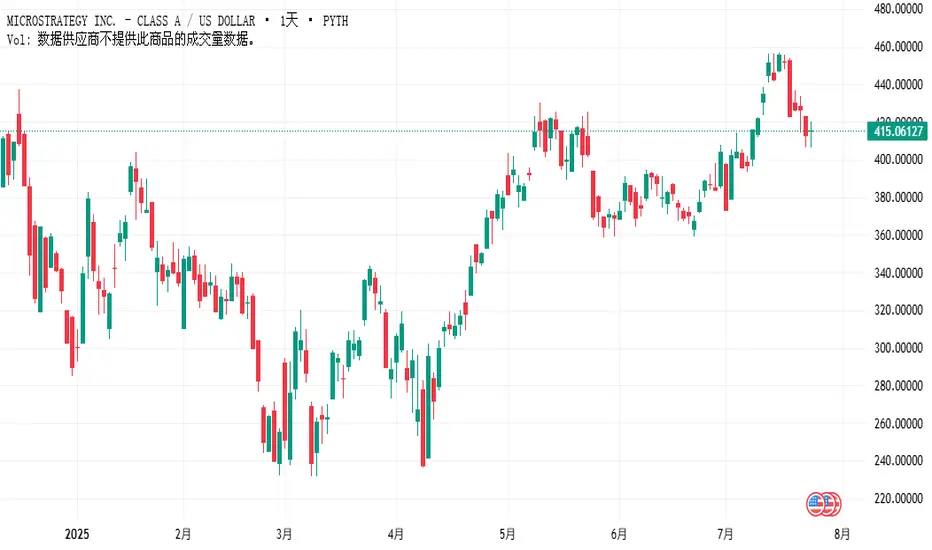Screen dimensions: 932x550
Task: Click the 220.00000 price scale label
Action: click(897, 499)
